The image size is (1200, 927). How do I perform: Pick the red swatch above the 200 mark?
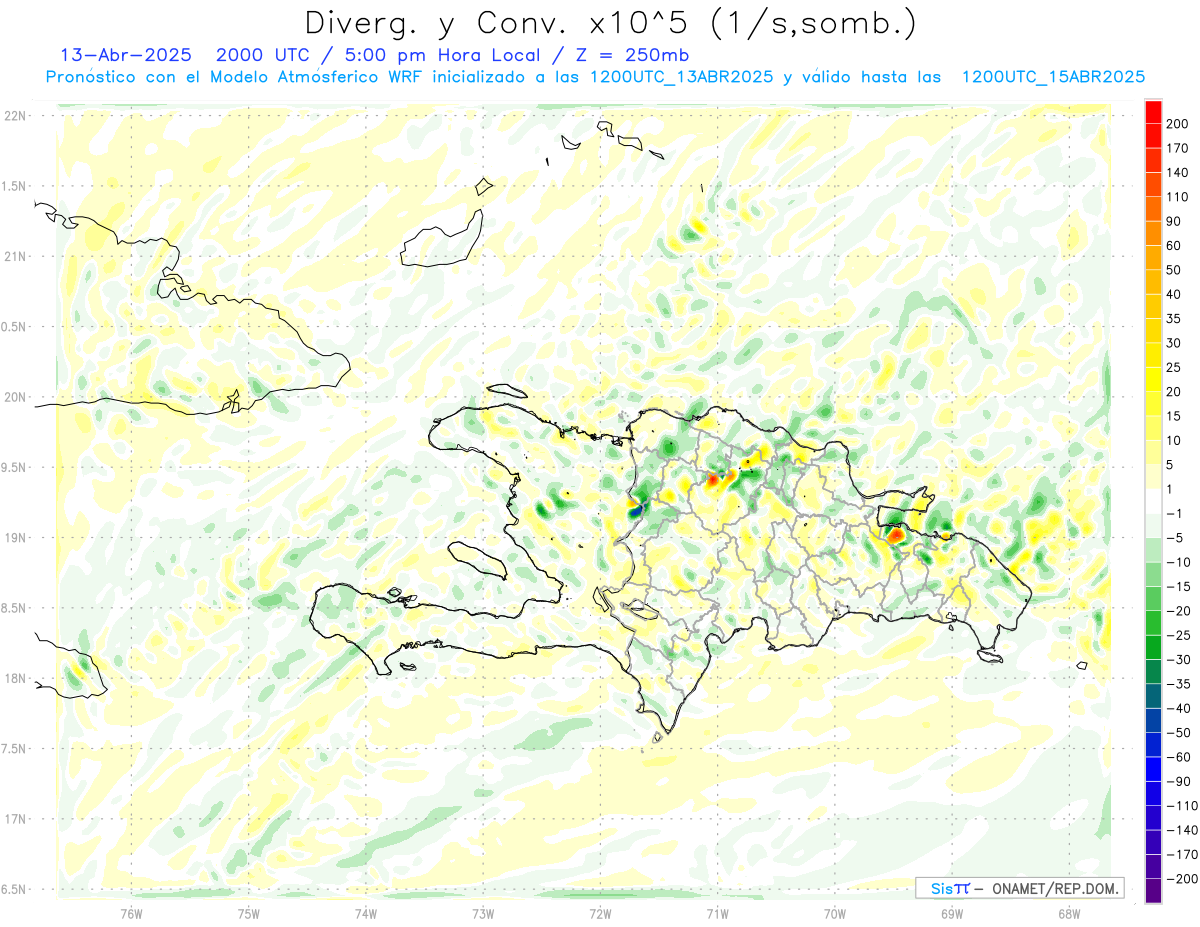(x=1153, y=112)
